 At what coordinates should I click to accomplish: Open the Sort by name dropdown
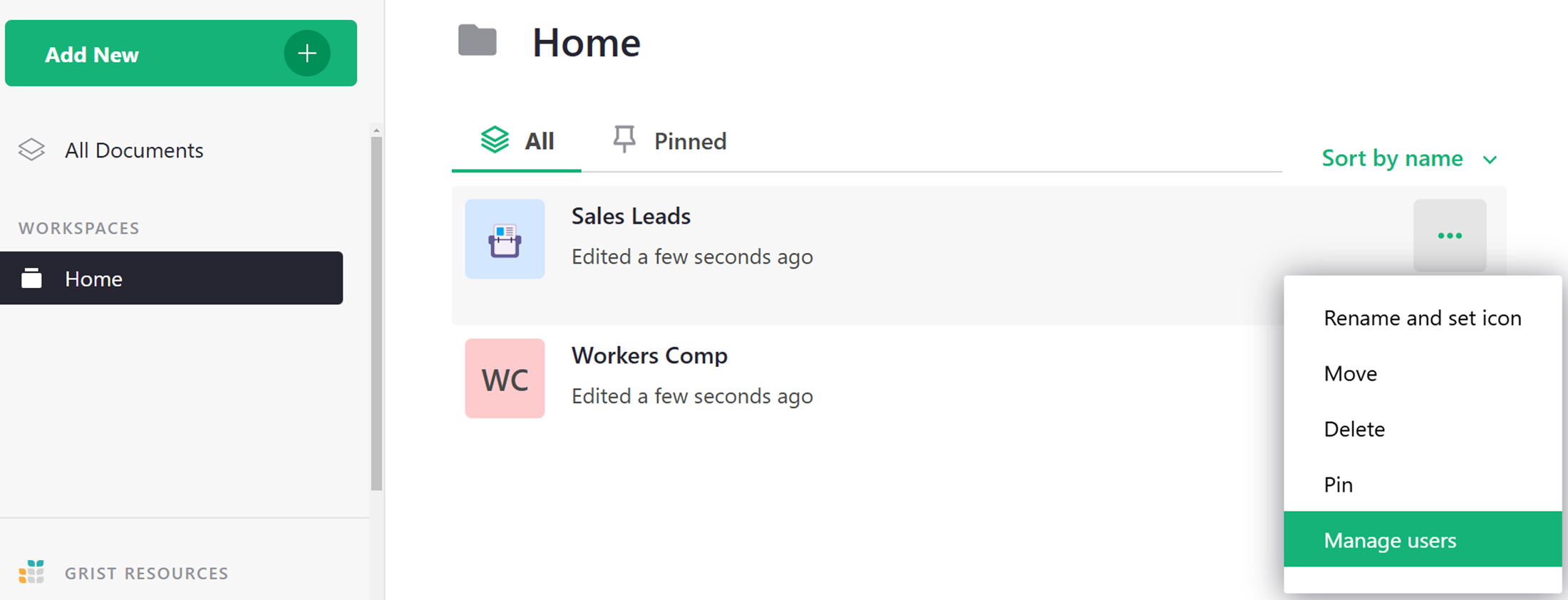[x=1392, y=158]
